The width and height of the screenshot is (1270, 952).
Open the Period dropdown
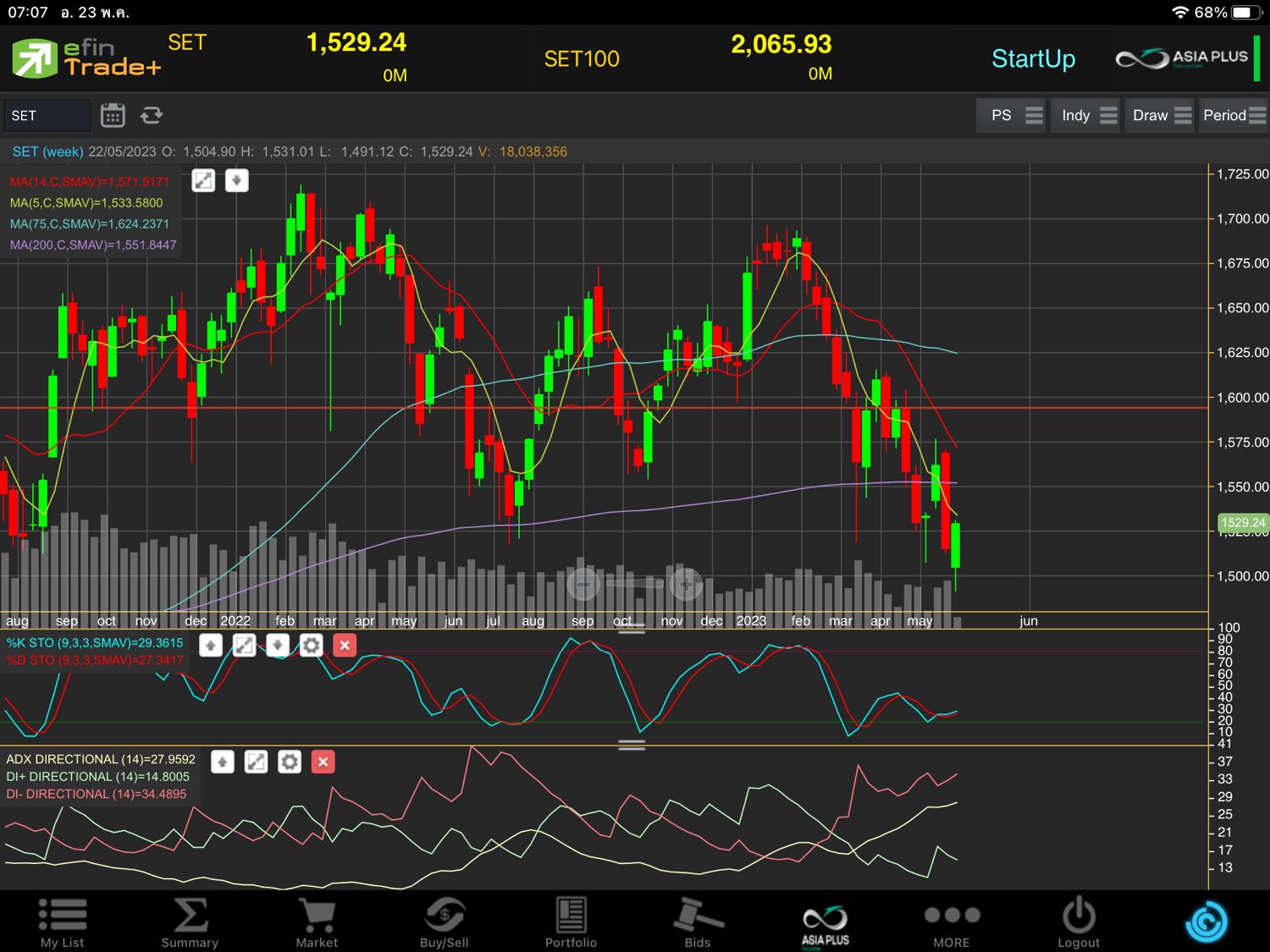click(x=1234, y=115)
